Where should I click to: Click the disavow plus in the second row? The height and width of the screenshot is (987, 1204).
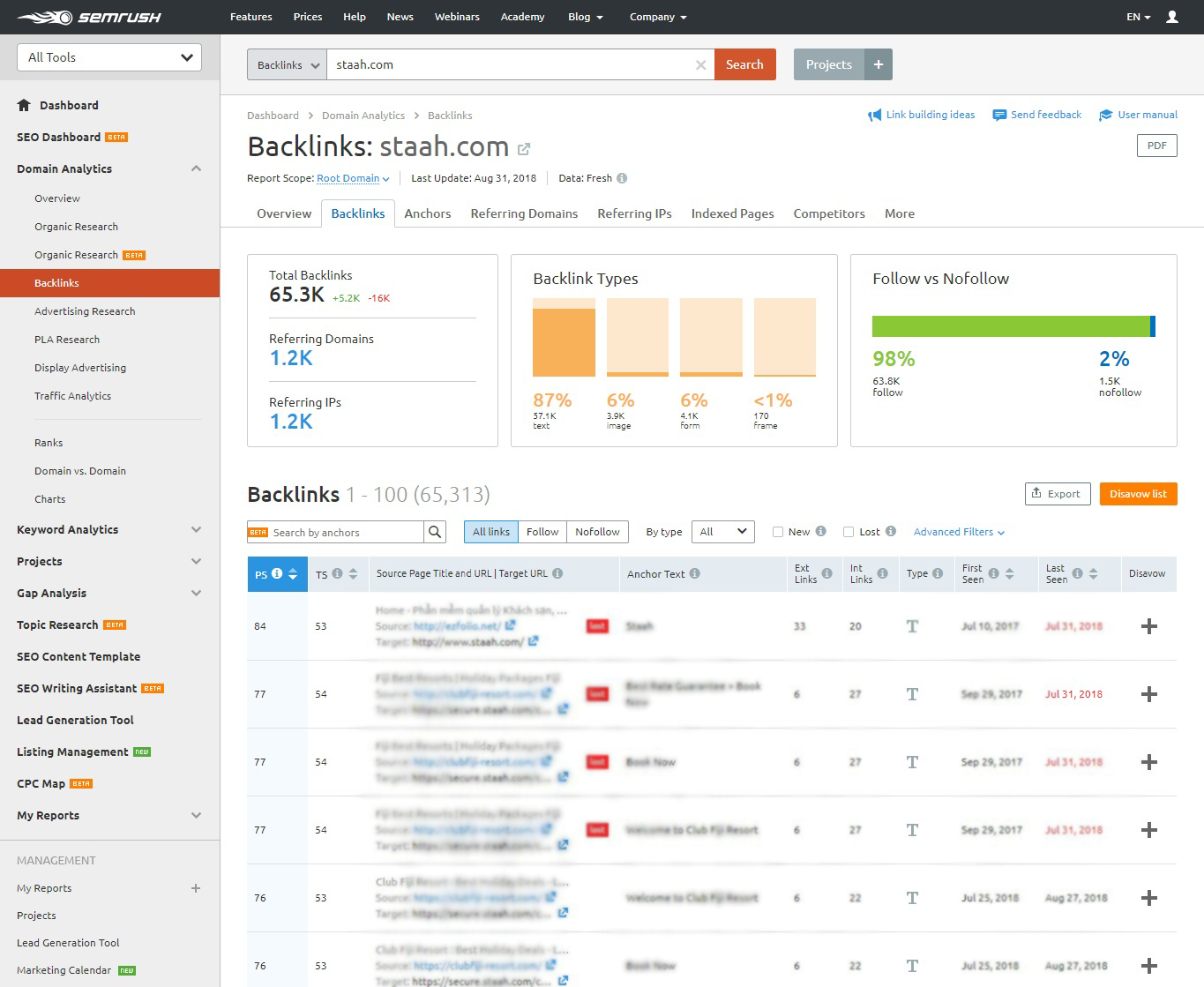(1149, 694)
